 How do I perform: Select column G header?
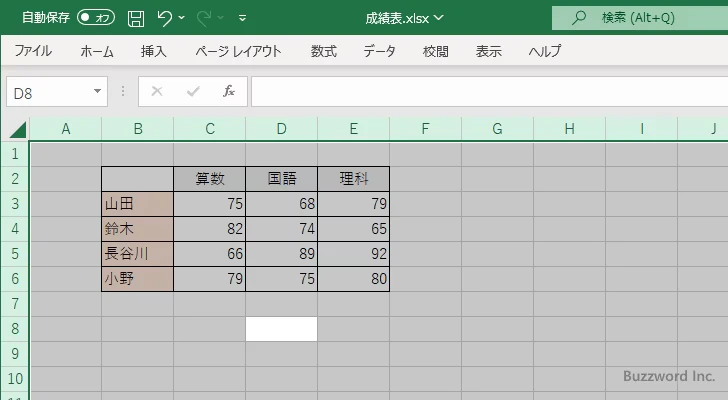[x=498, y=129]
